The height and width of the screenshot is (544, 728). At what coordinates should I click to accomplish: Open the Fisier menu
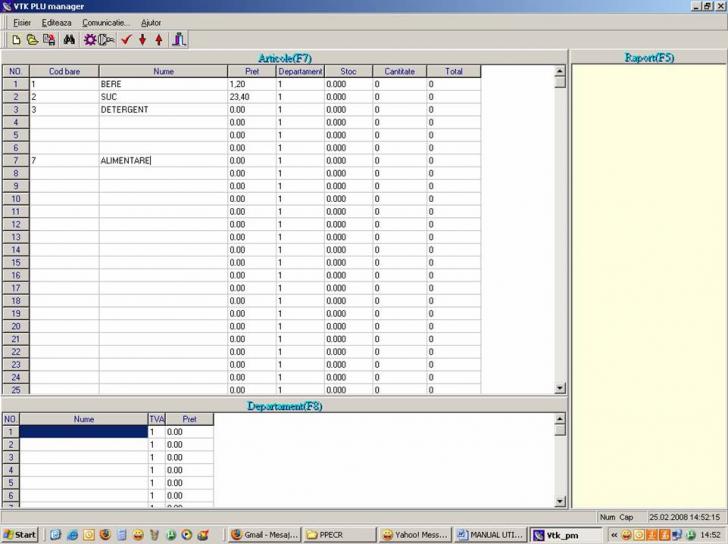(22, 22)
